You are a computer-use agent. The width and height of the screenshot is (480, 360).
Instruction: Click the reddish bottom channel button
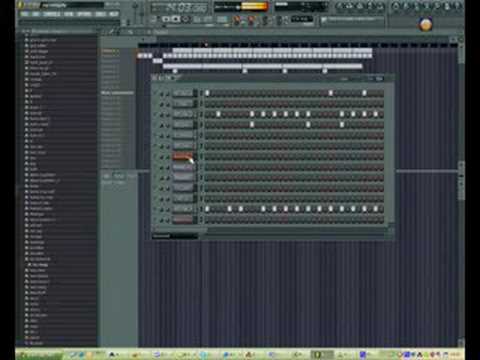pyautogui.click(x=182, y=220)
